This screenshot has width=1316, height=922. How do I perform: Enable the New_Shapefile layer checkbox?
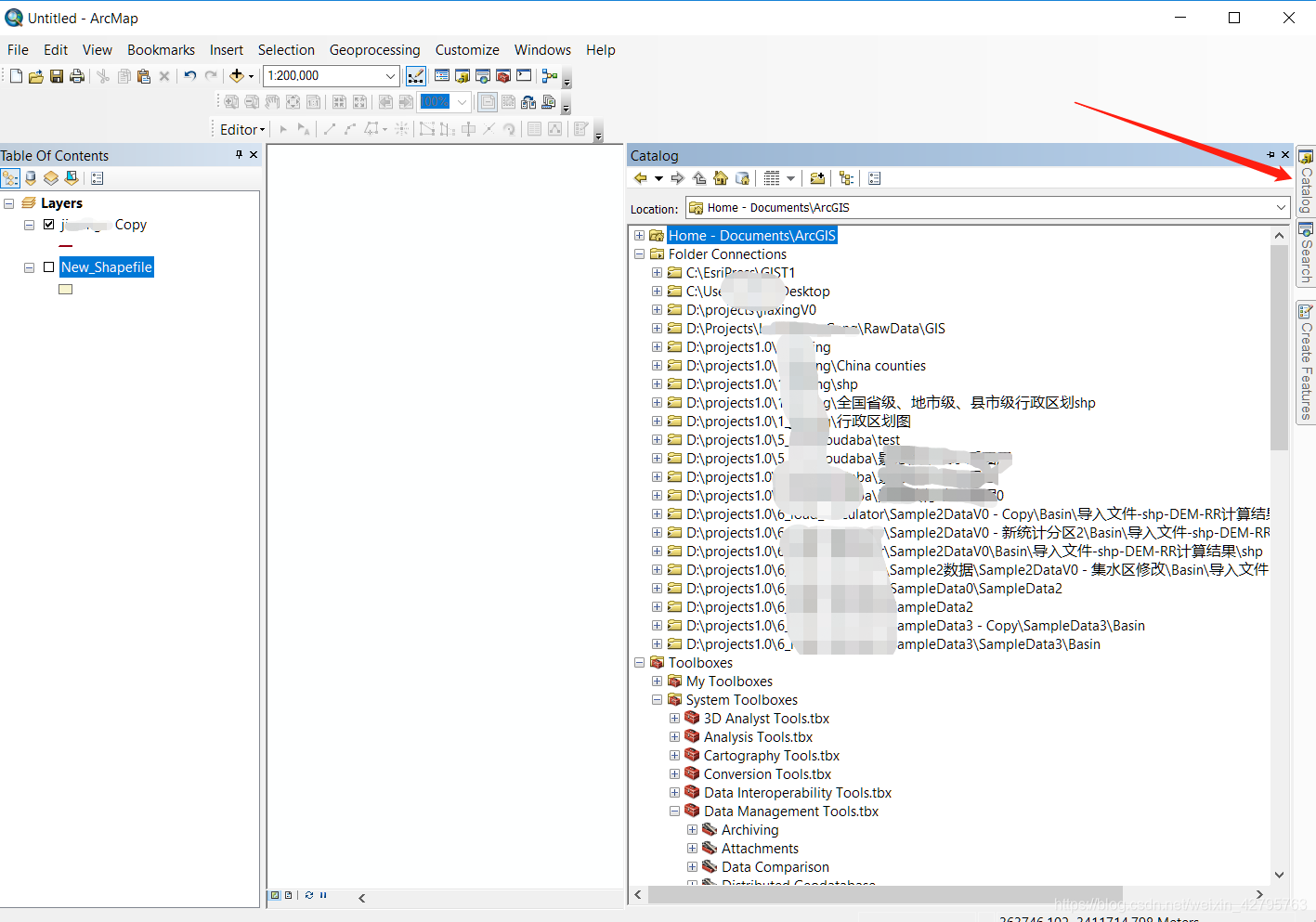tap(49, 267)
